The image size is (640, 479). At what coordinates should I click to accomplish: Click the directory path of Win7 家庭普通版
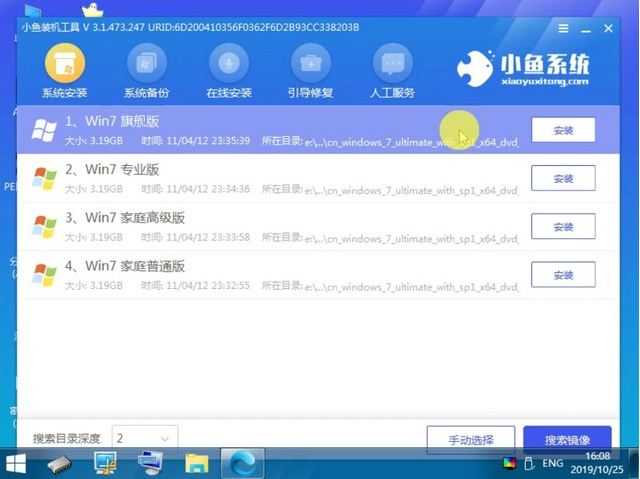(411, 287)
